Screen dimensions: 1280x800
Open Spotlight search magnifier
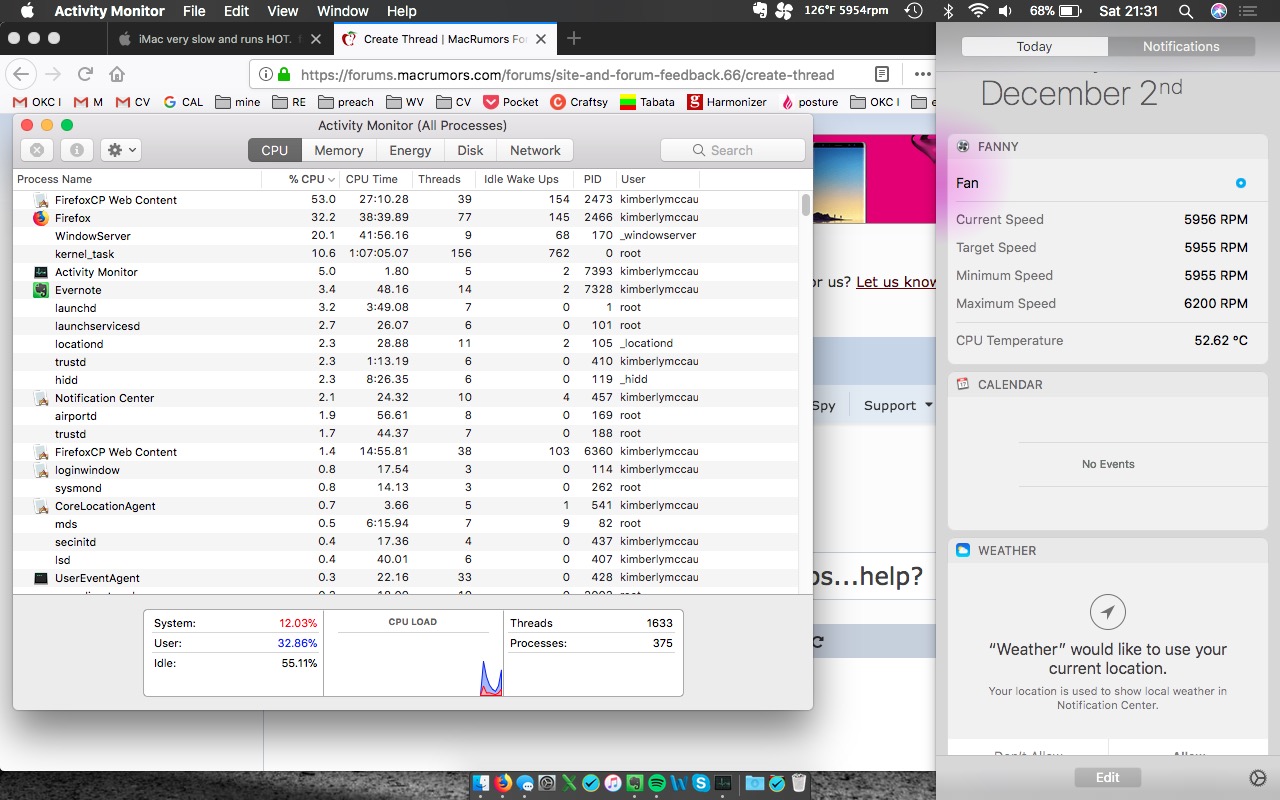point(1185,11)
